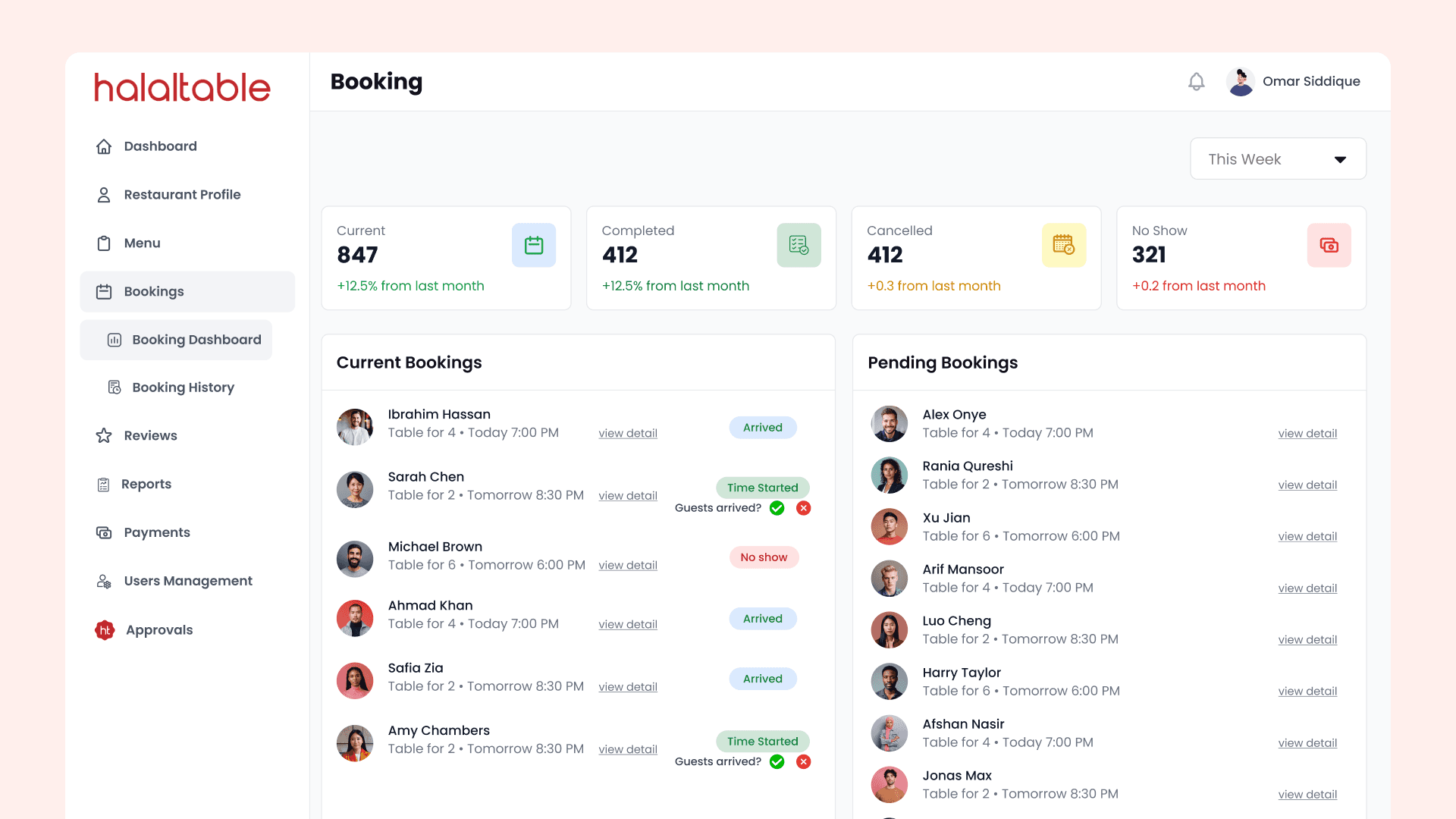Click the Reviews star icon

(104, 435)
